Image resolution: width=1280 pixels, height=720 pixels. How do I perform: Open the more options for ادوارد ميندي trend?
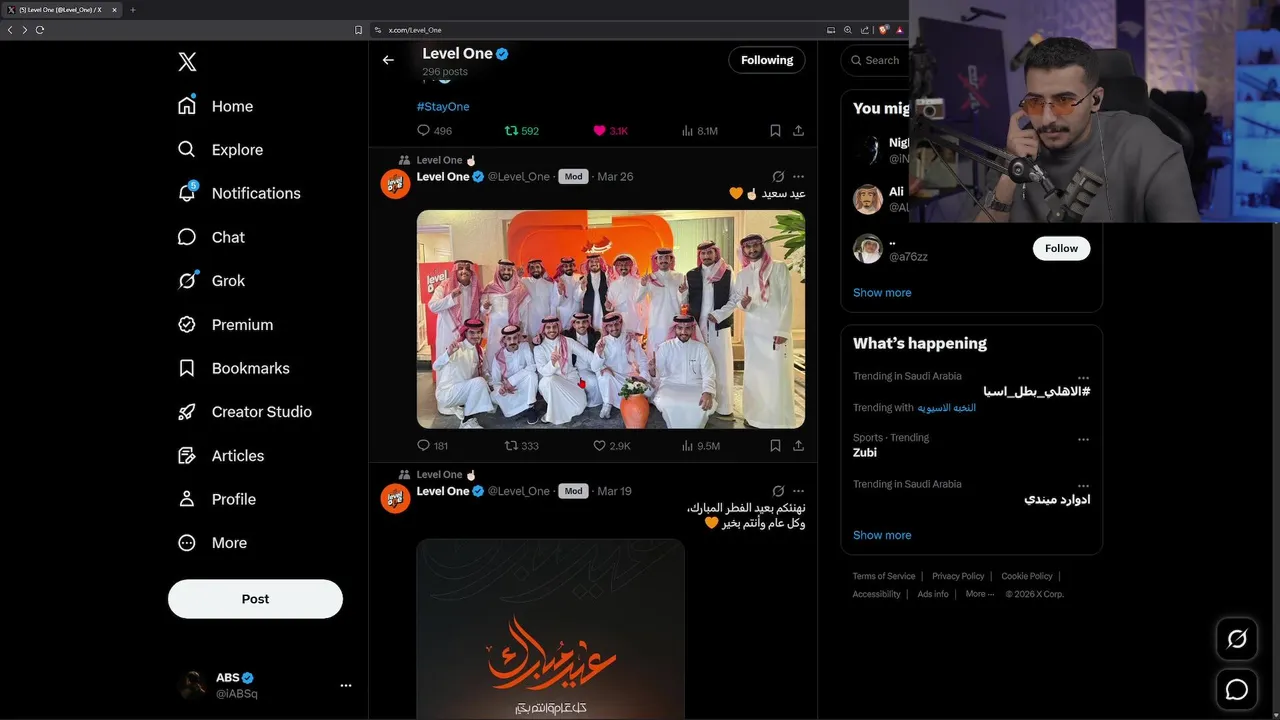(x=1083, y=487)
